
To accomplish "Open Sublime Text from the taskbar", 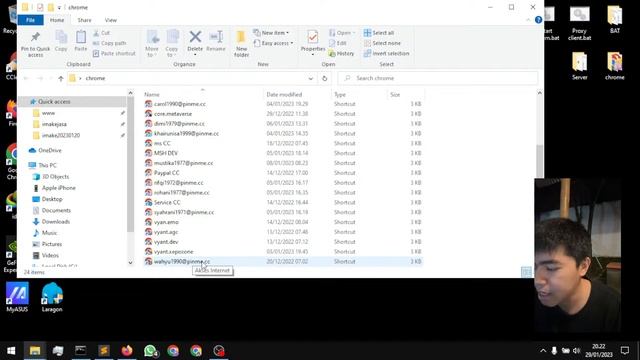I will pyautogui.click(x=104, y=351).
